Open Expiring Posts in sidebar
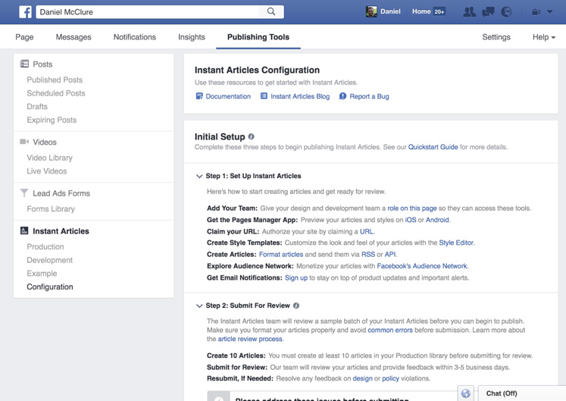This screenshot has height=401, width=566. tap(52, 120)
